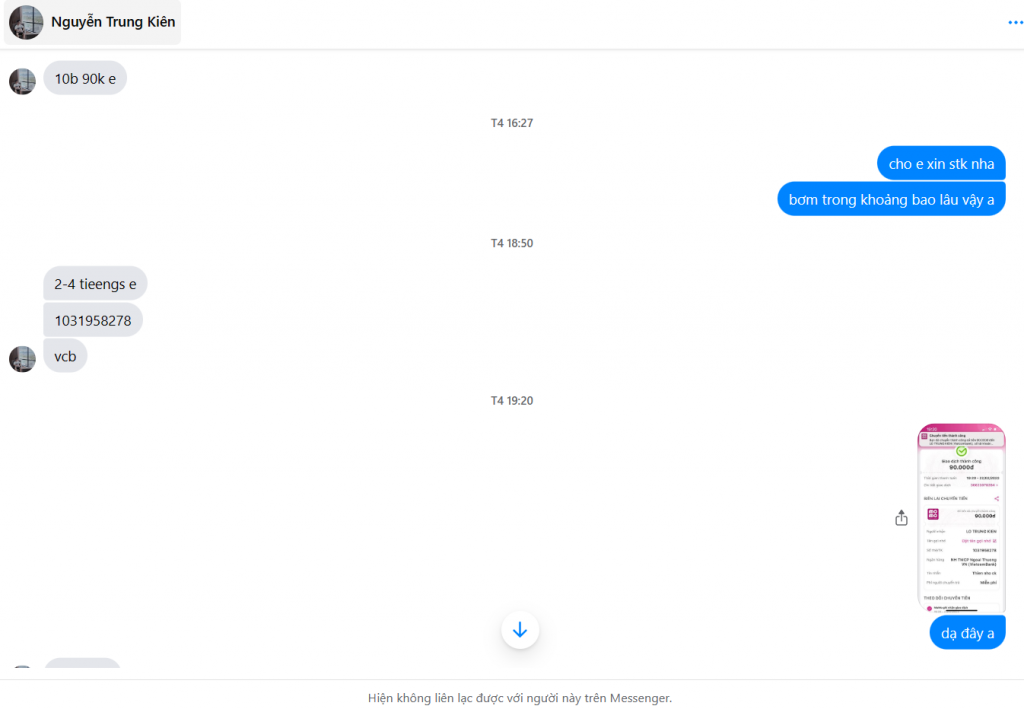
Task: Select the "vcb" message bubble
Action: (65, 357)
